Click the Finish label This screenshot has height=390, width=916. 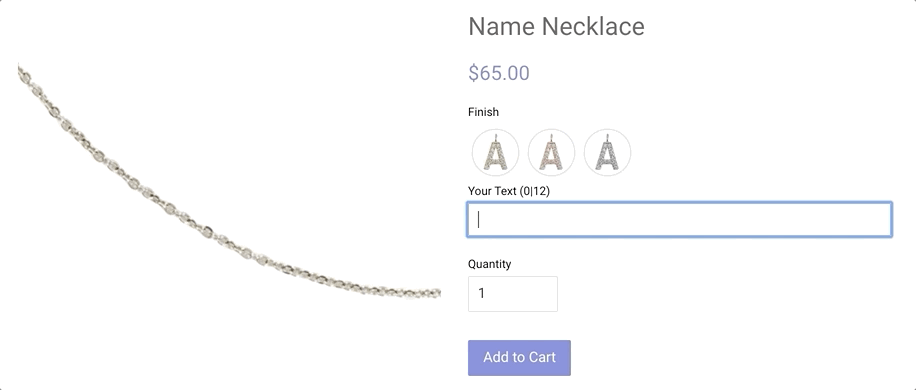(483, 112)
